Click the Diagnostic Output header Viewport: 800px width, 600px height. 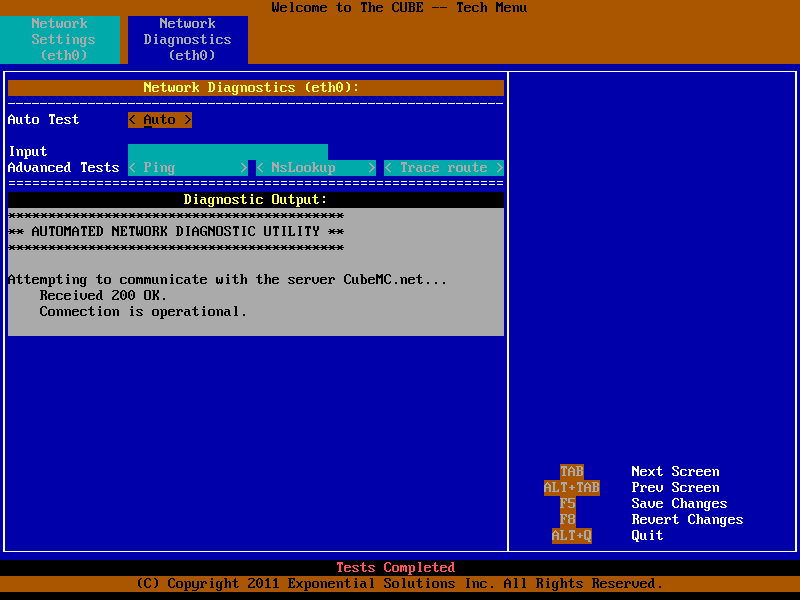coord(256,199)
